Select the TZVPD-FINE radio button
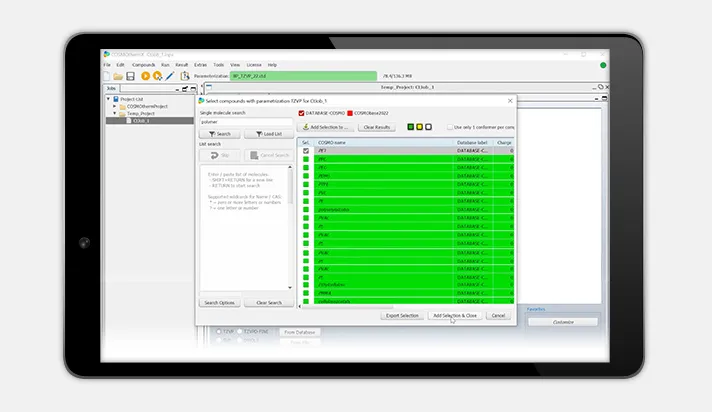This screenshot has width=712, height=412. 239,332
